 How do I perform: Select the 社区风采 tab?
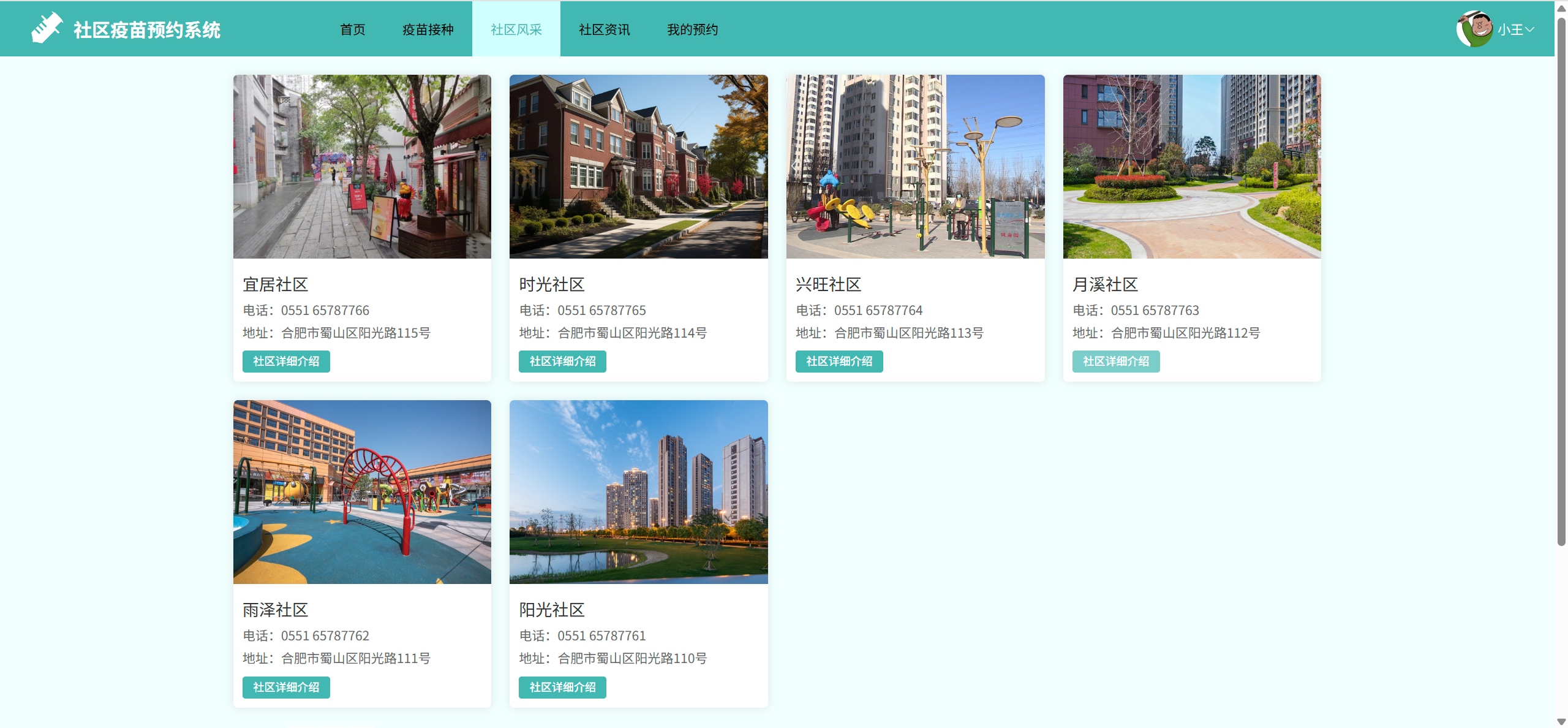pyautogui.click(x=516, y=29)
